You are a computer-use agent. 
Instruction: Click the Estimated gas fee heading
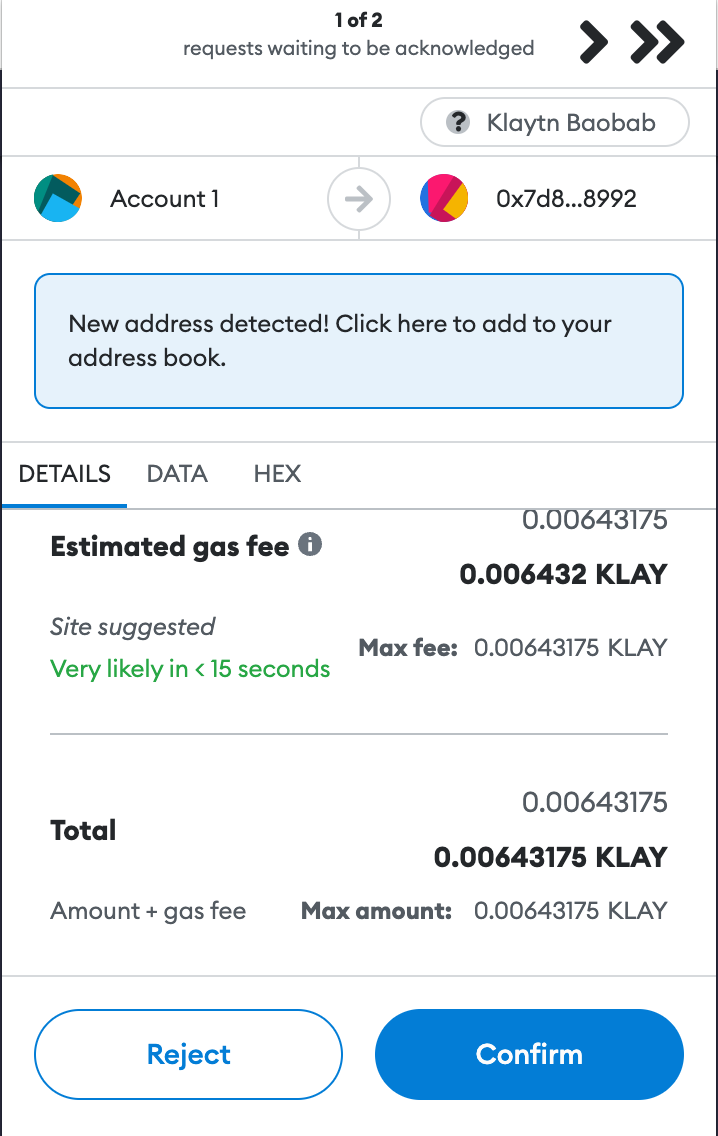click(x=170, y=546)
